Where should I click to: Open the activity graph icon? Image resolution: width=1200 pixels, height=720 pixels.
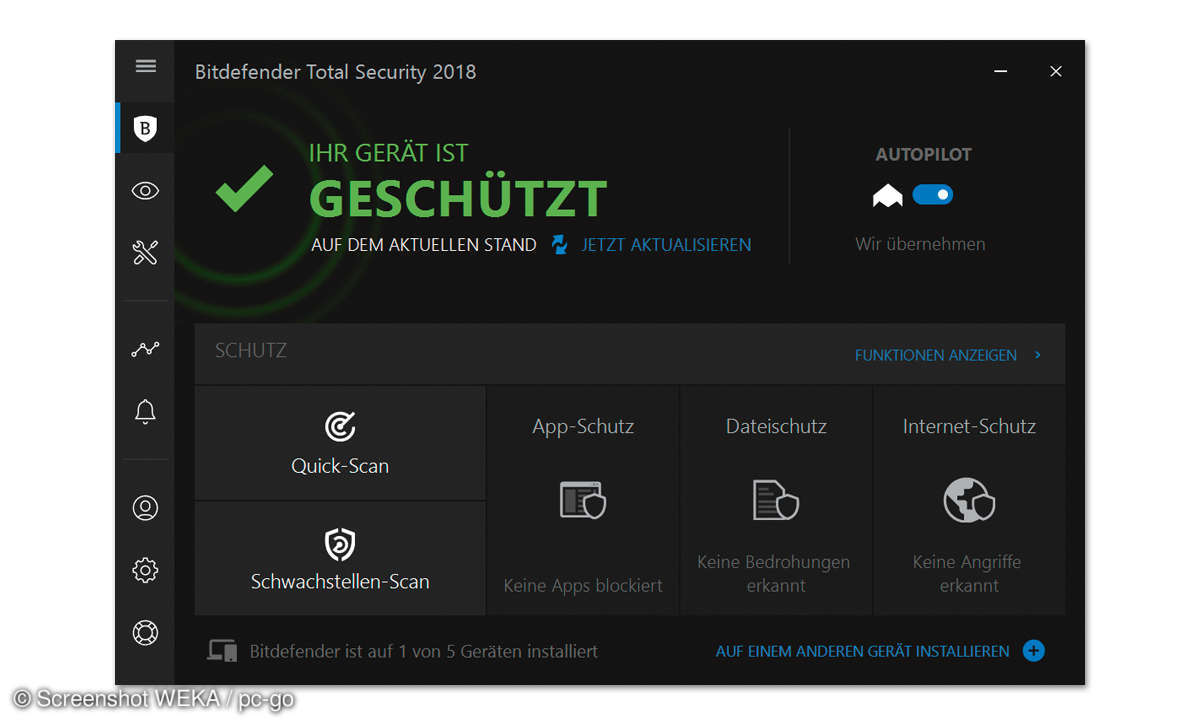coord(146,349)
